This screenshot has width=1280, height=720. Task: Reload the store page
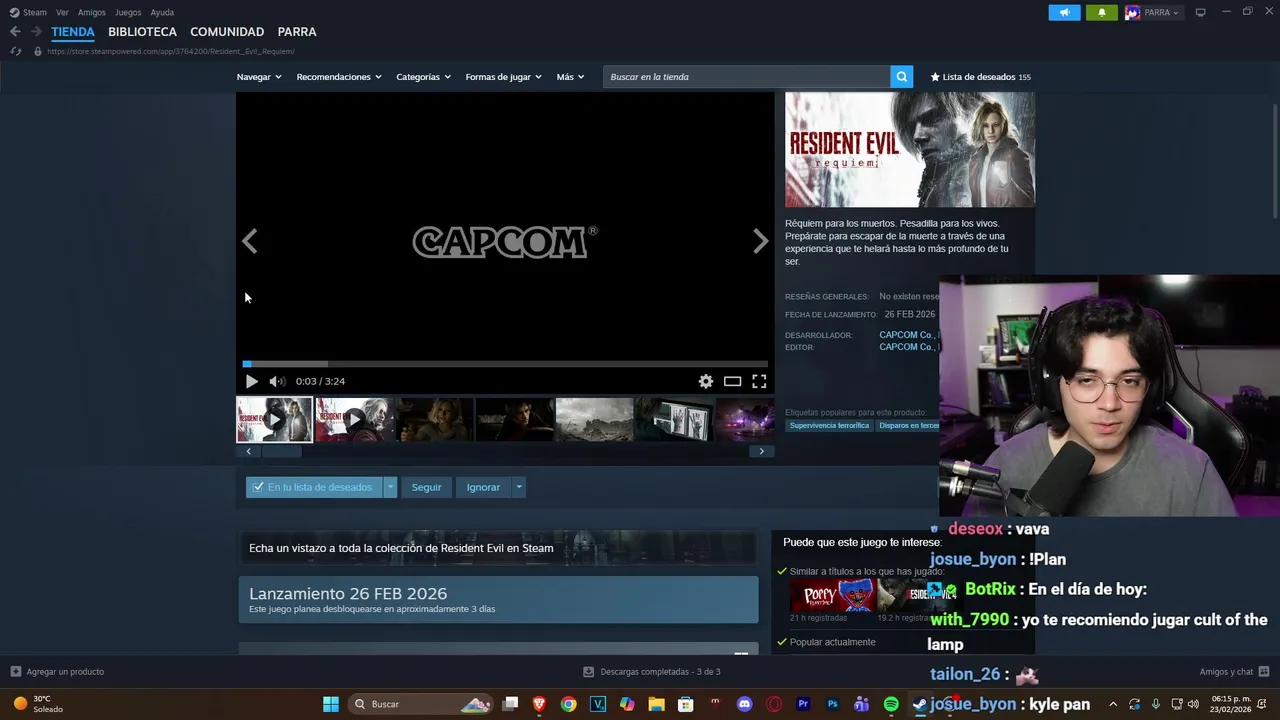pos(15,51)
